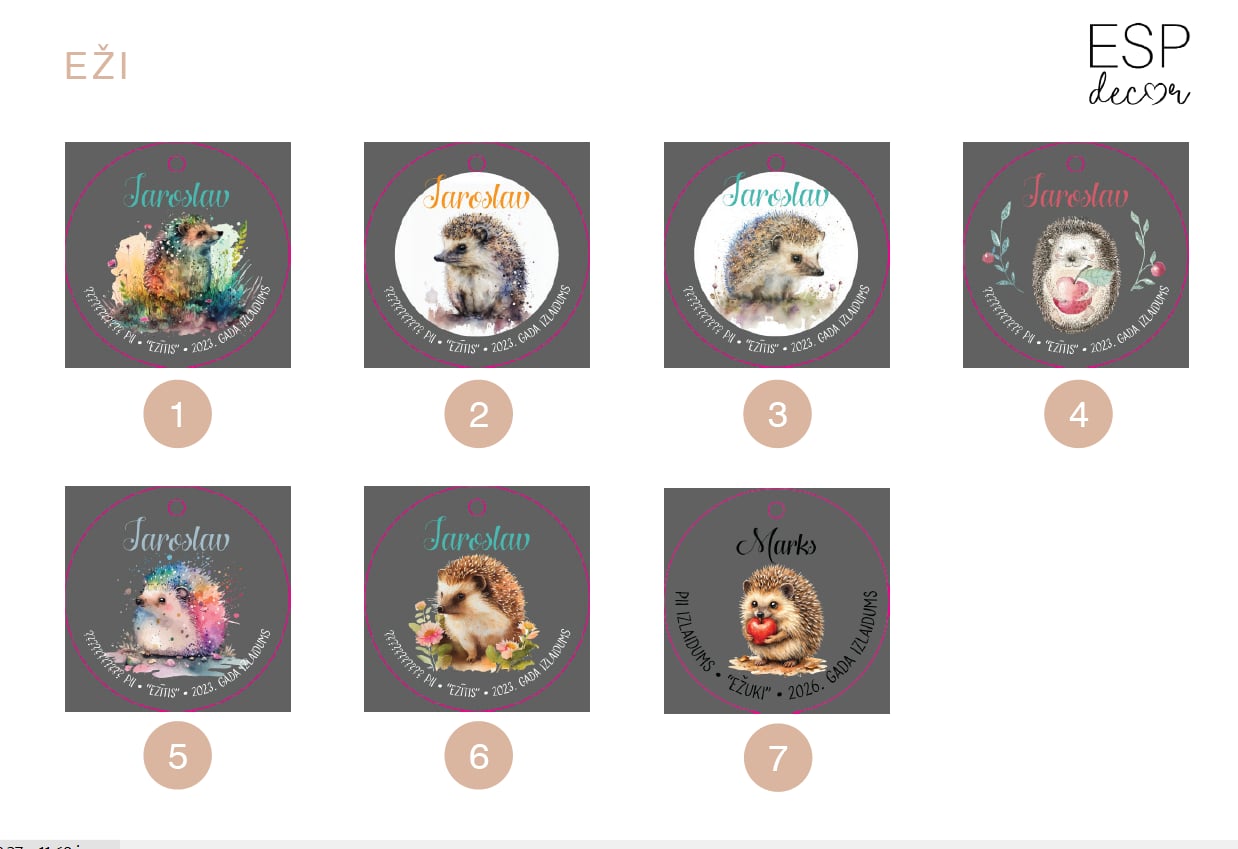Click the EŽI heading text
The height and width of the screenshot is (849, 1238).
tap(96, 66)
